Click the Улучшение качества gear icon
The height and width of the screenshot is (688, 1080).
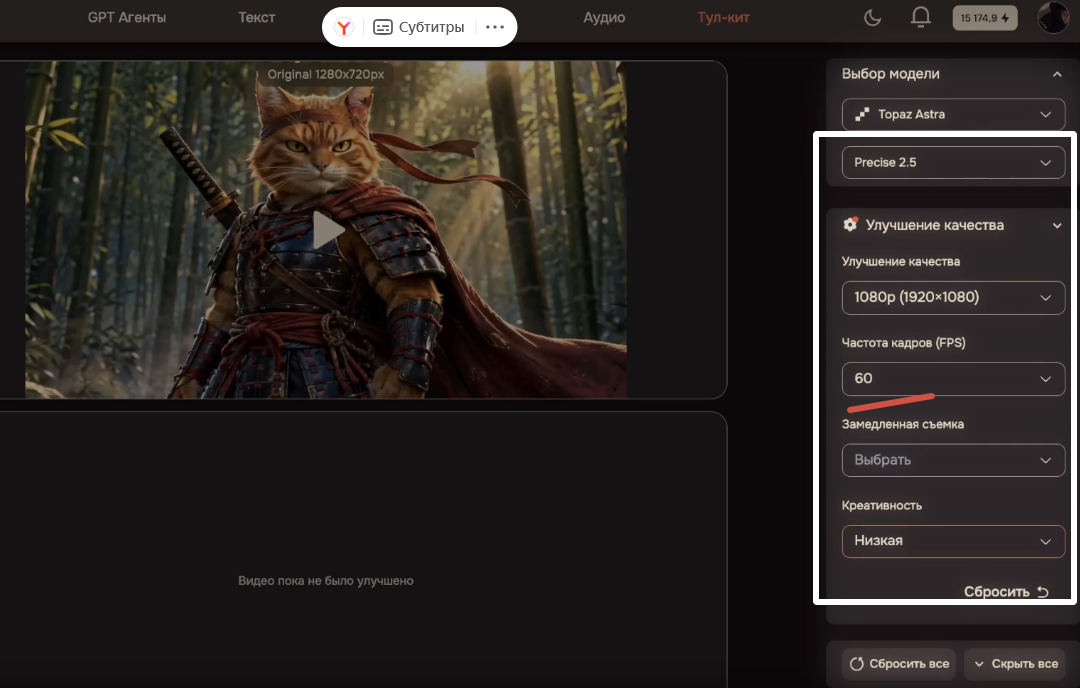[851, 225]
